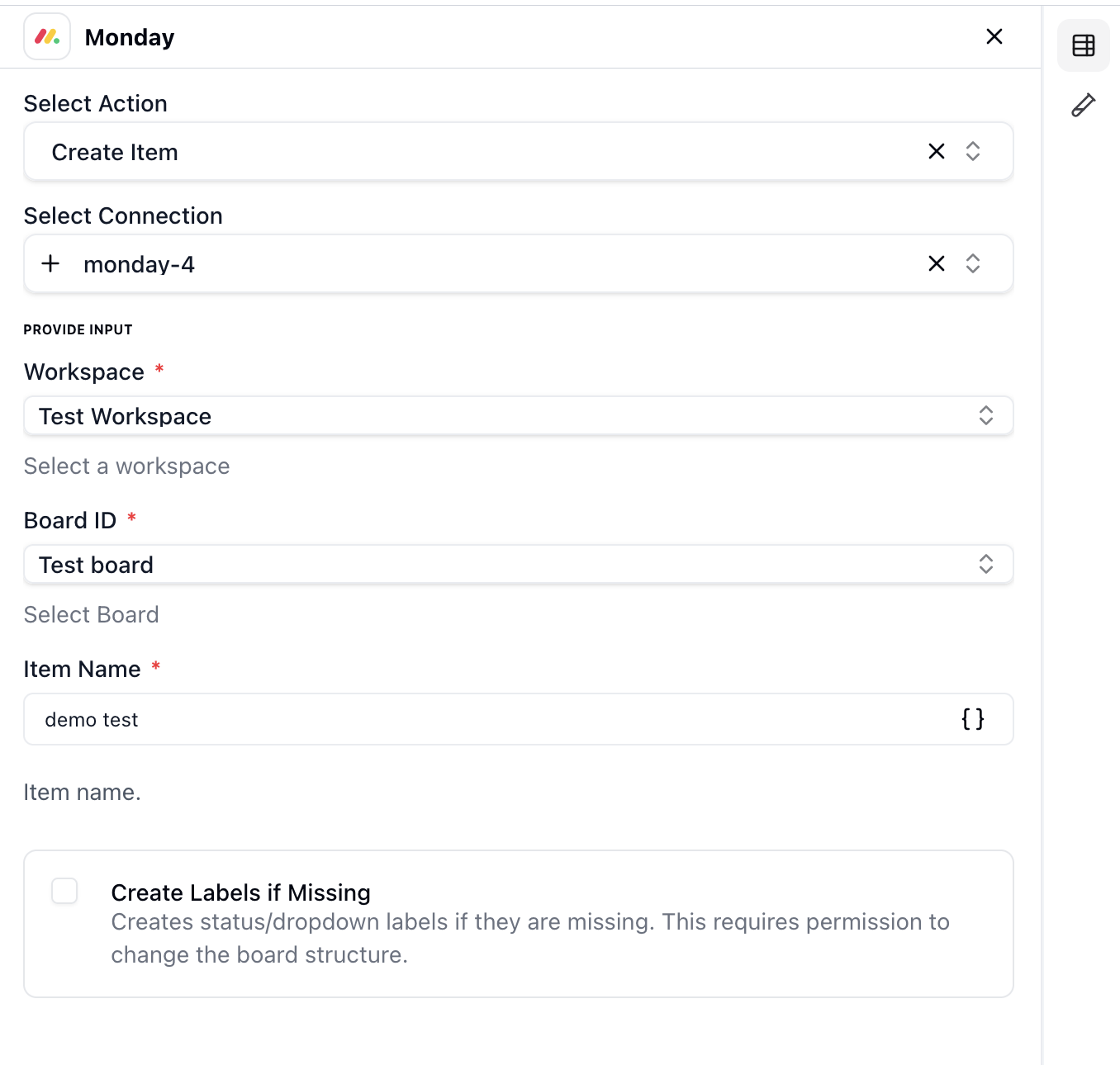Enable the Create Labels if Missing checkbox
Screen dimensions: 1120x1065
tap(64, 892)
